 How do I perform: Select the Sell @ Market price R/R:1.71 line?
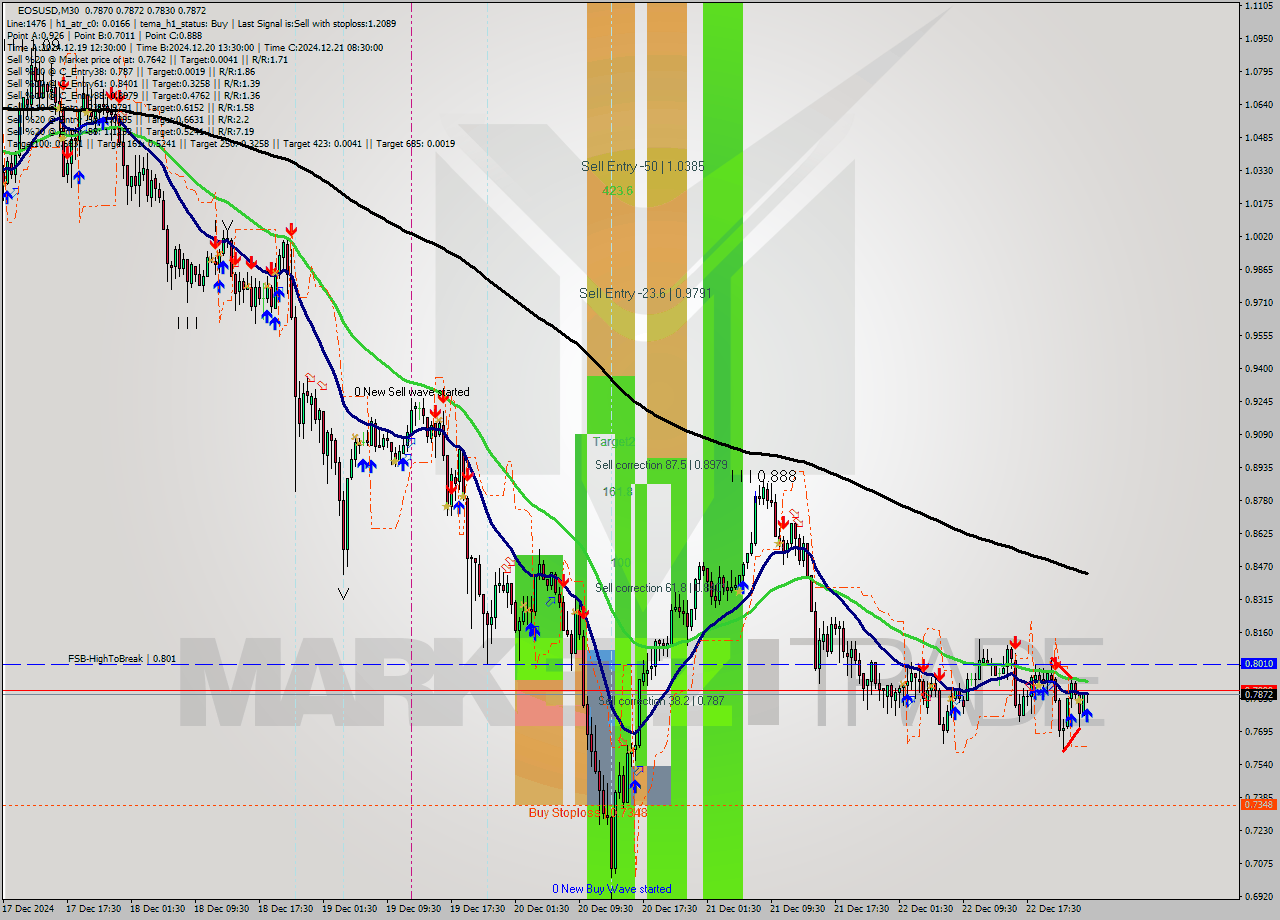click(147, 59)
